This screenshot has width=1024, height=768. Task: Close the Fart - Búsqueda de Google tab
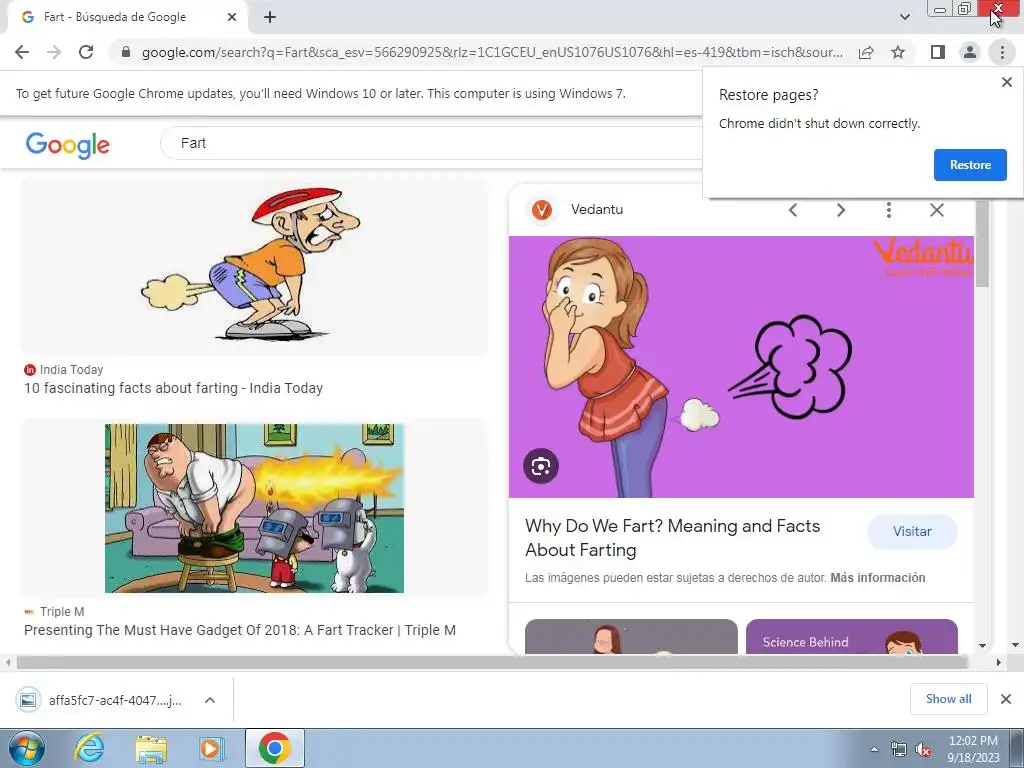tap(232, 17)
